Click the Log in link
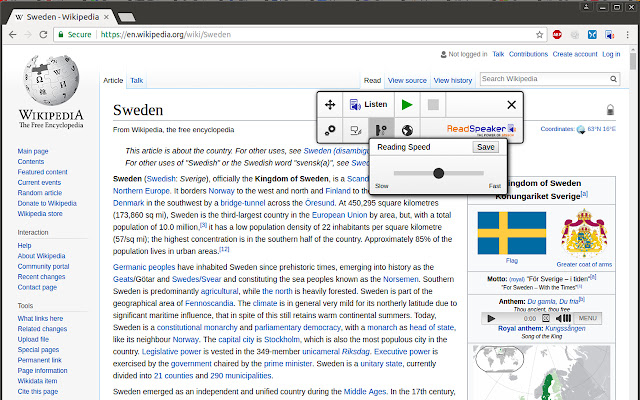This screenshot has height=400, width=640. [x=611, y=54]
